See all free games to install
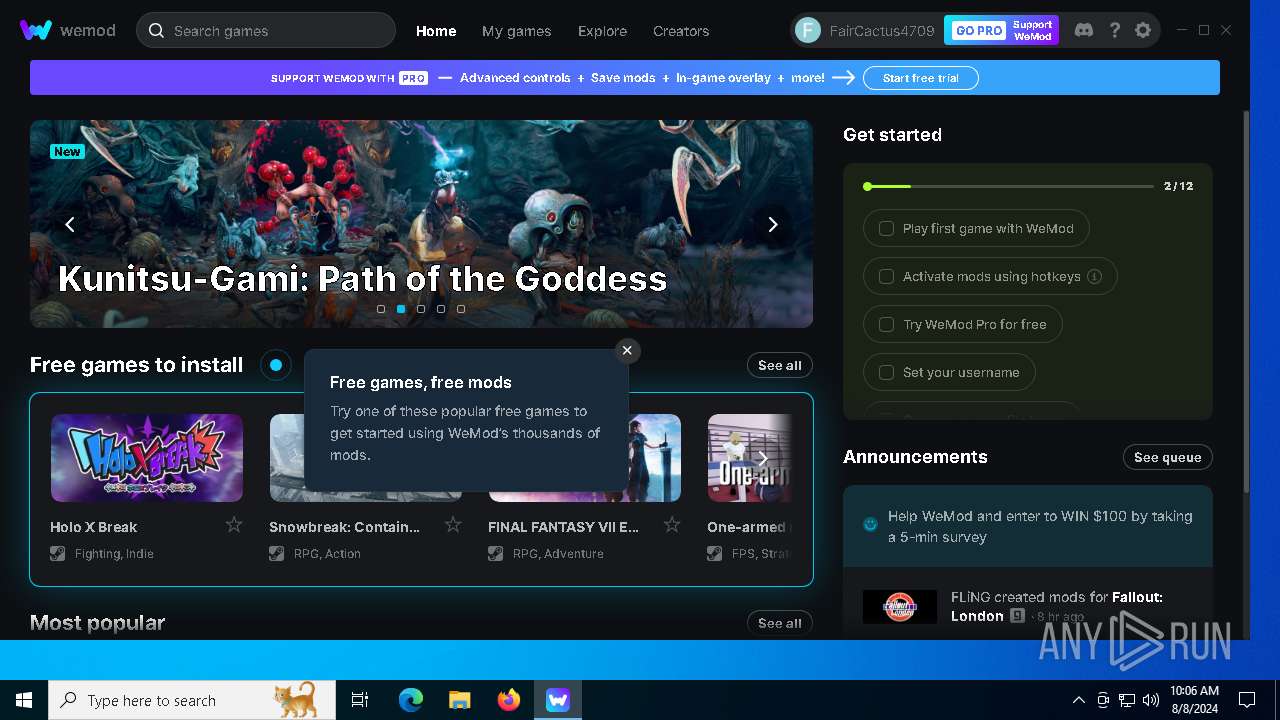This screenshot has width=1280, height=720. (x=780, y=365)
